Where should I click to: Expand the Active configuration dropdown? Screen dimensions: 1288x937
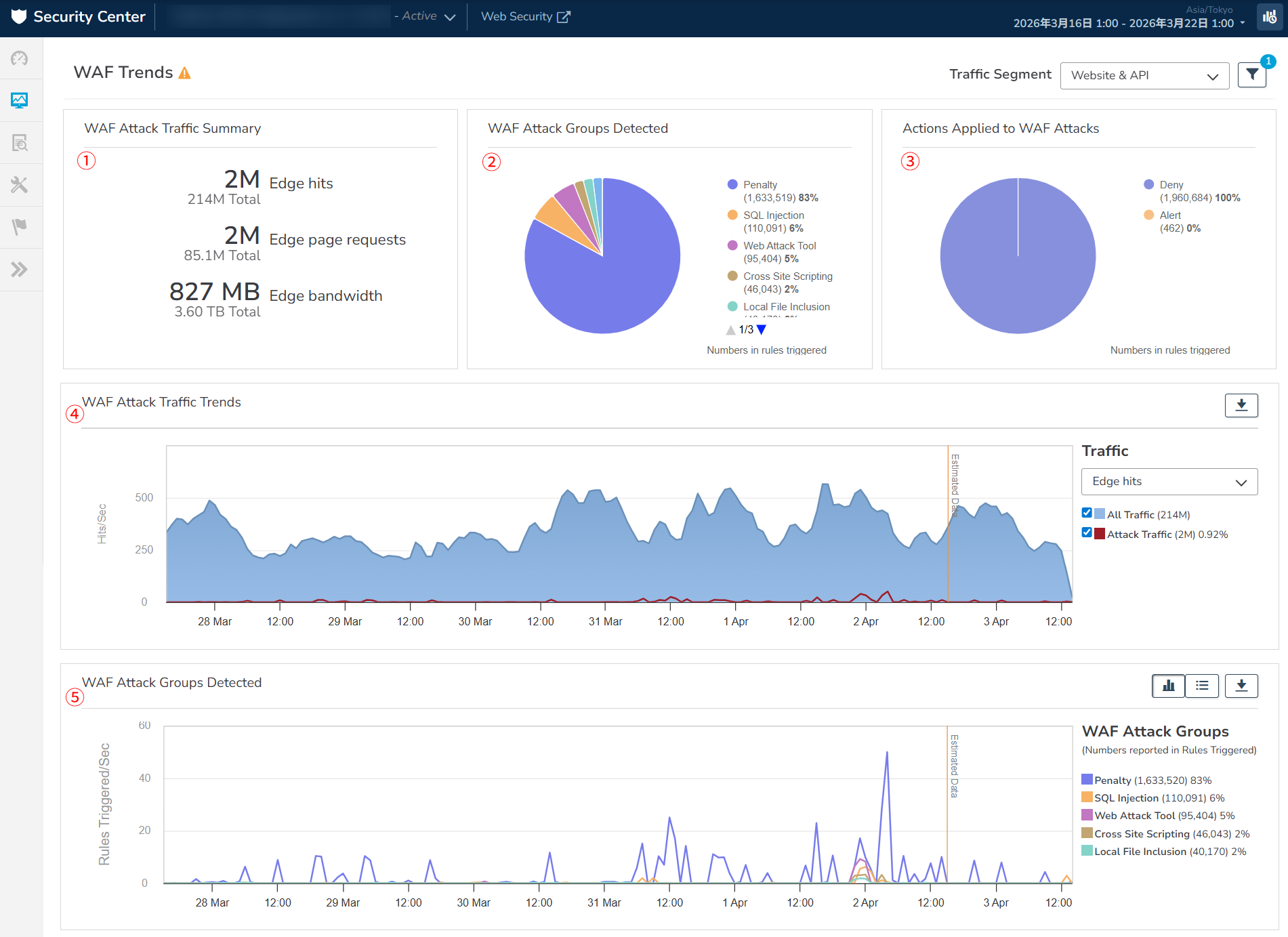(x=449, y=17)
